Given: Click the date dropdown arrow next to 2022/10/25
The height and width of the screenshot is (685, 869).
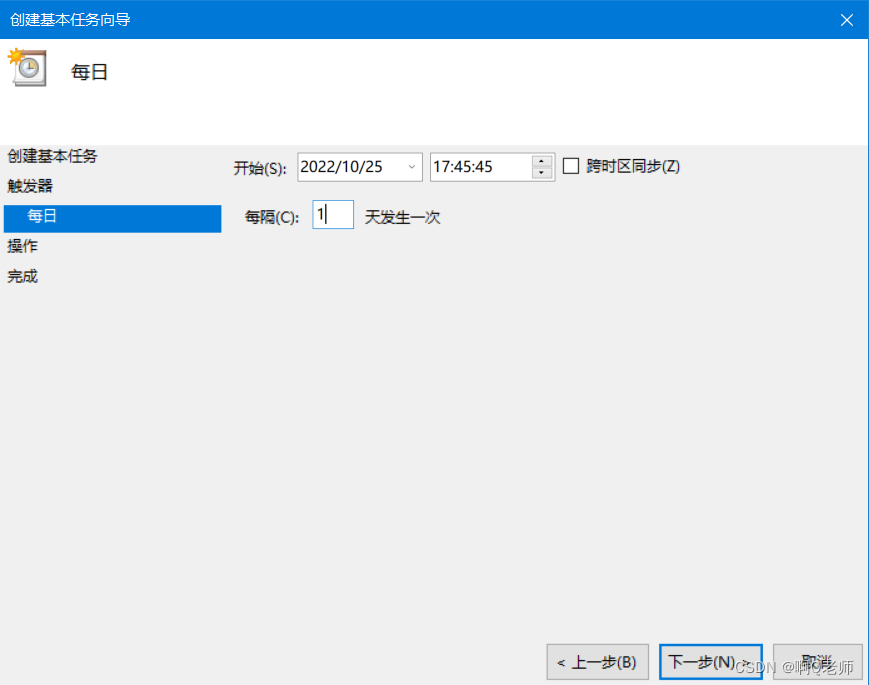Looking at the screenshot, I should pyautogui.click(x=412, y=167).
